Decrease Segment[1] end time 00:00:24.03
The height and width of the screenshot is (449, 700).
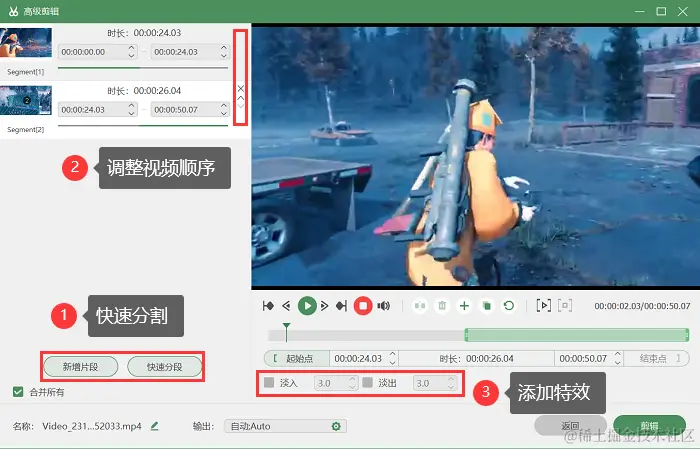224,56
